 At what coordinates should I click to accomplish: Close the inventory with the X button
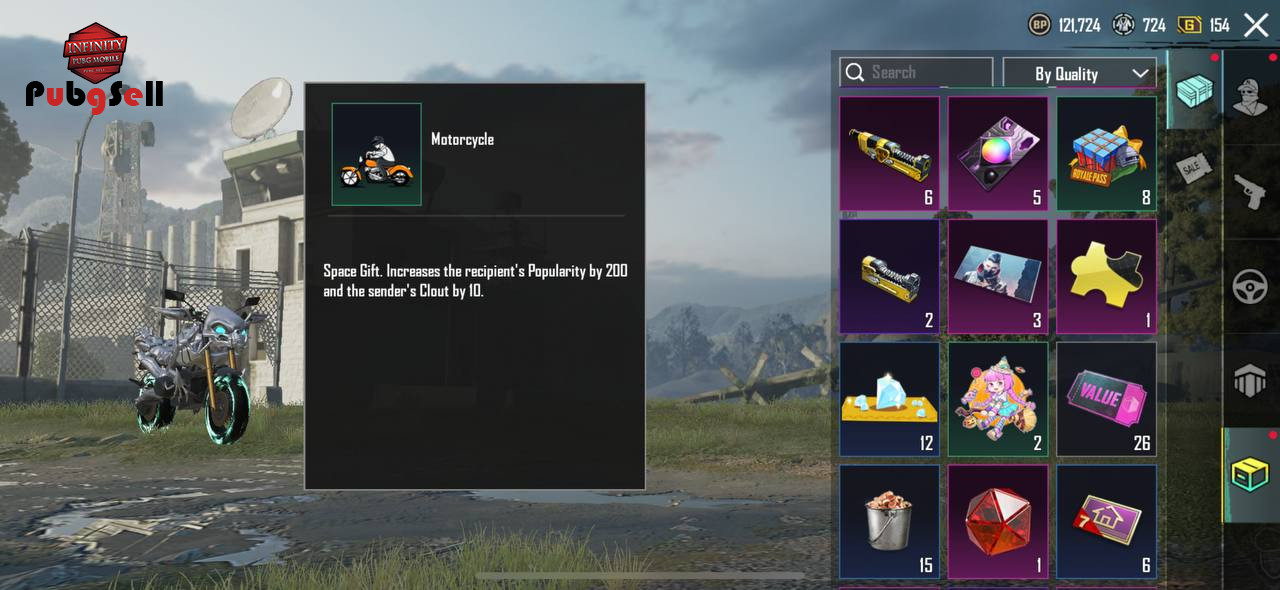click(1256, 25)
